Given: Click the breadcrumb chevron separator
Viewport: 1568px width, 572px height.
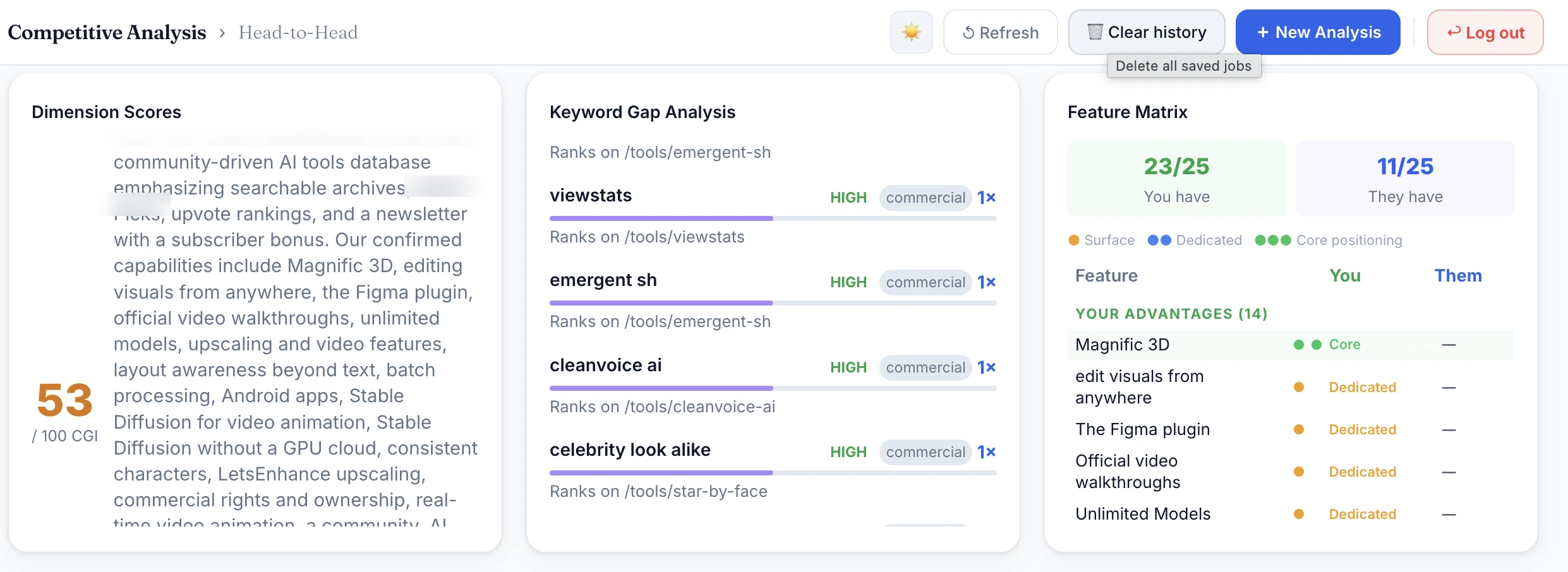Looking at the screenshot, I should coord(222,33).
